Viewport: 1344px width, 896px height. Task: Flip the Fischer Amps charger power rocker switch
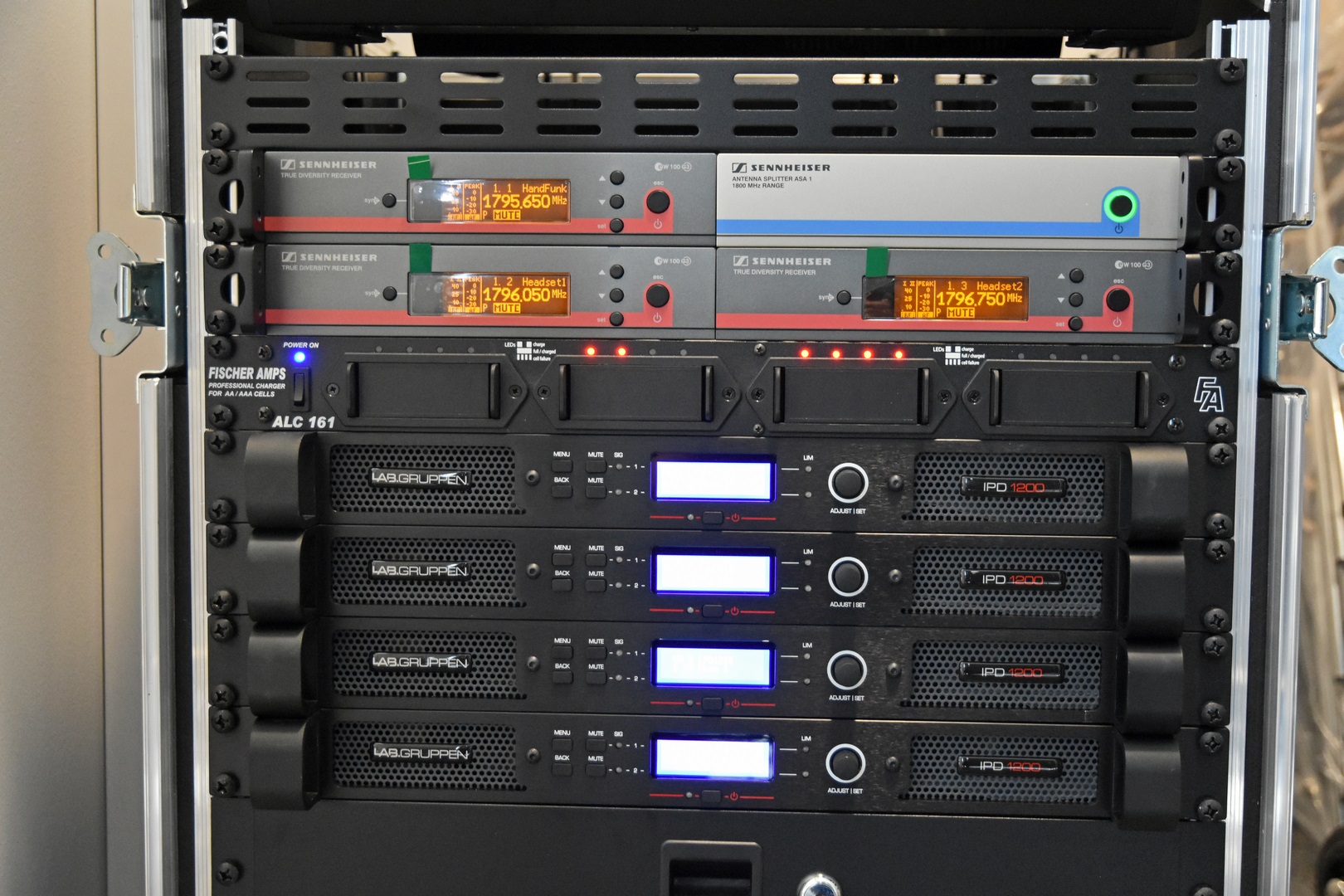click(x=299, y=387)
